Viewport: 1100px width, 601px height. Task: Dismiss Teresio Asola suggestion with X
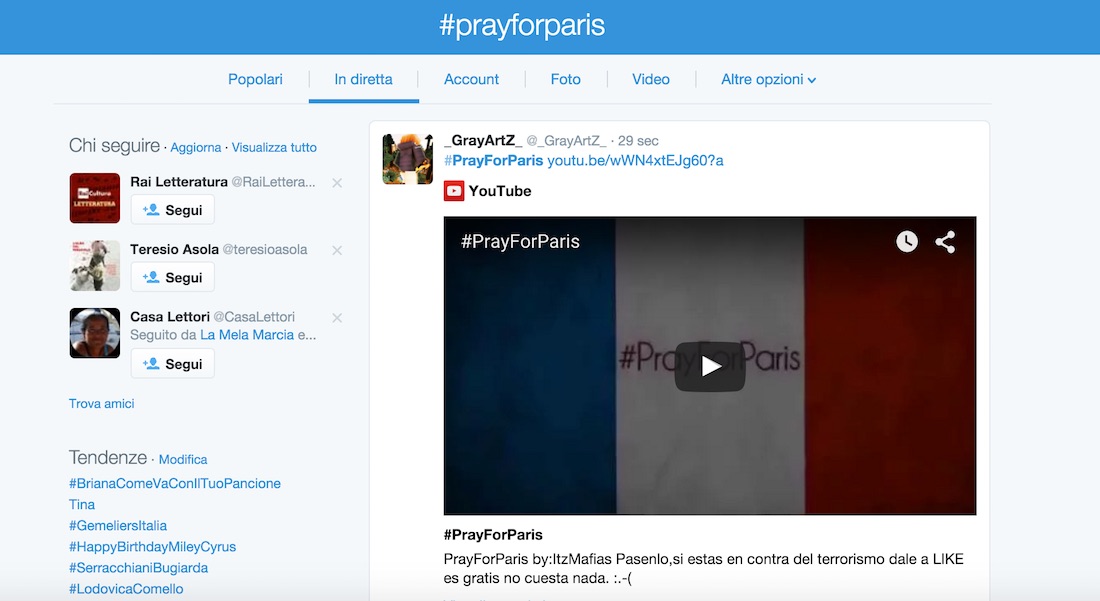[x=337, y=250]
